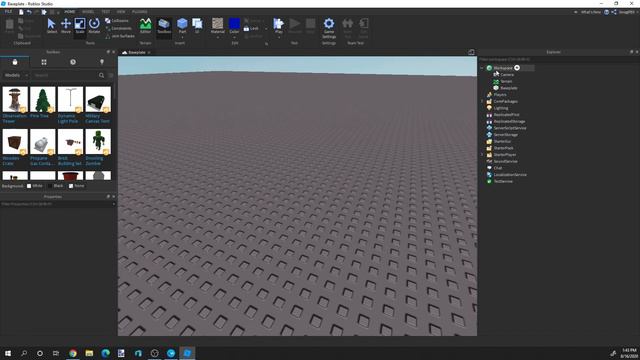Pick the Pine Tree model thumbnail
The width and height of the screenshot is (640, 360).
click(x=42, y=99)
